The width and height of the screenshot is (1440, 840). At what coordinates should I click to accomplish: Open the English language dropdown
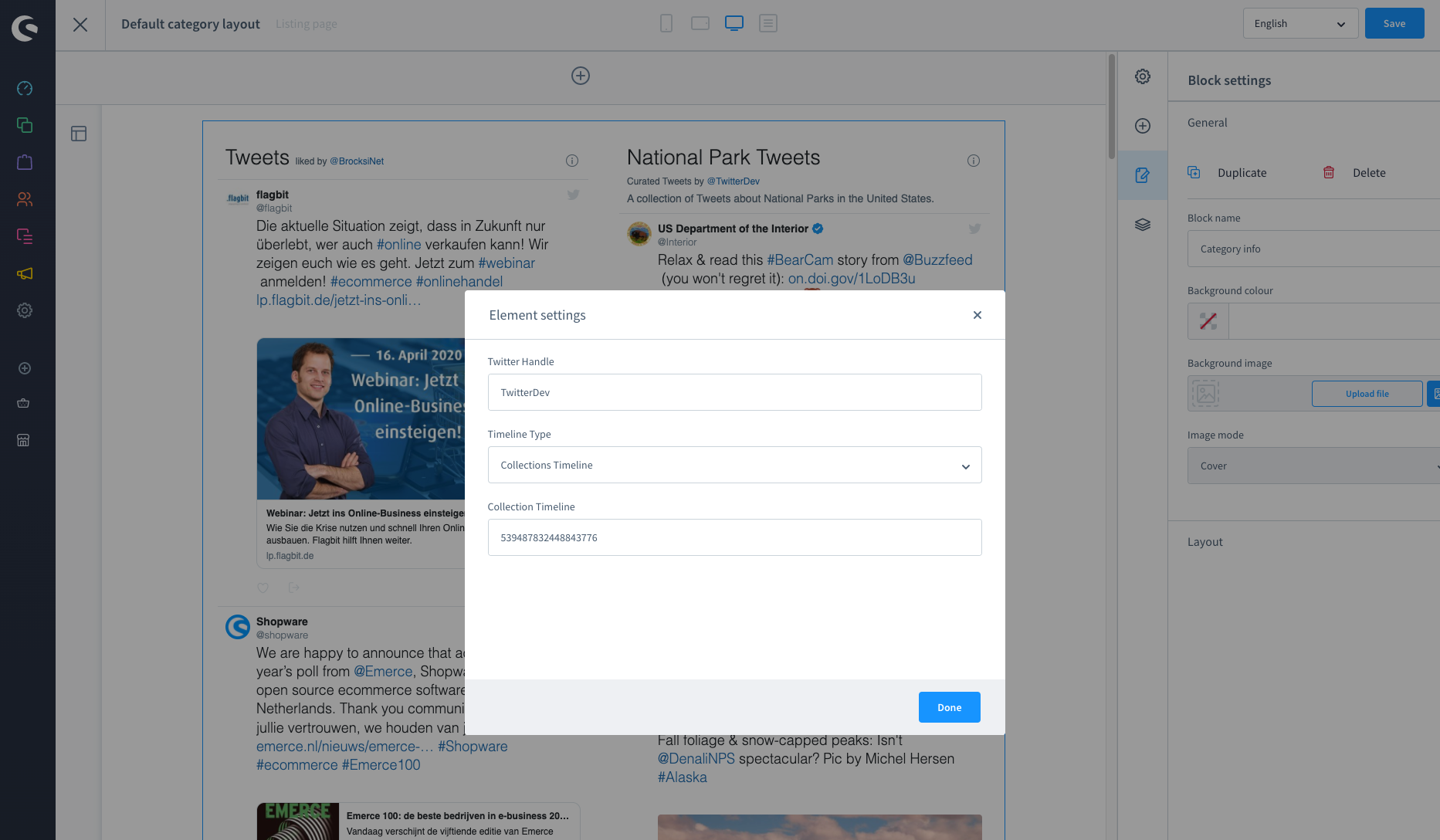coord(1300,23)
